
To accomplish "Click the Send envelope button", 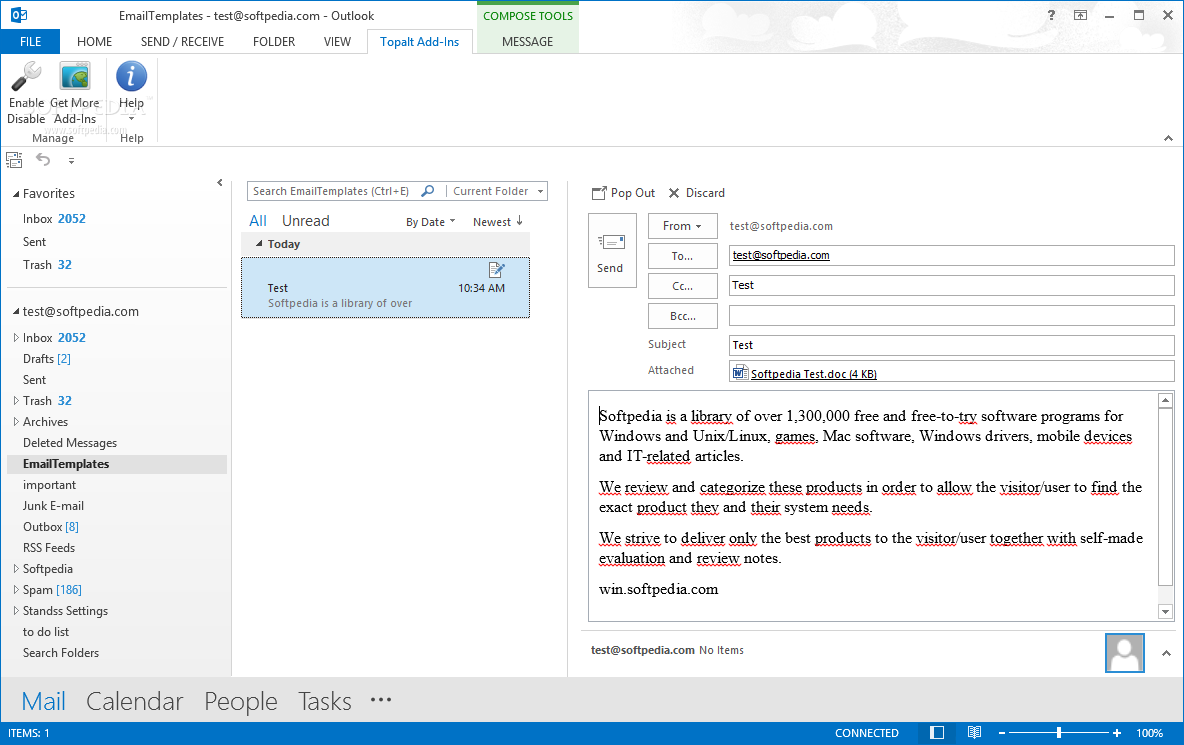I will pyautogui.click(x=612, y=251).
